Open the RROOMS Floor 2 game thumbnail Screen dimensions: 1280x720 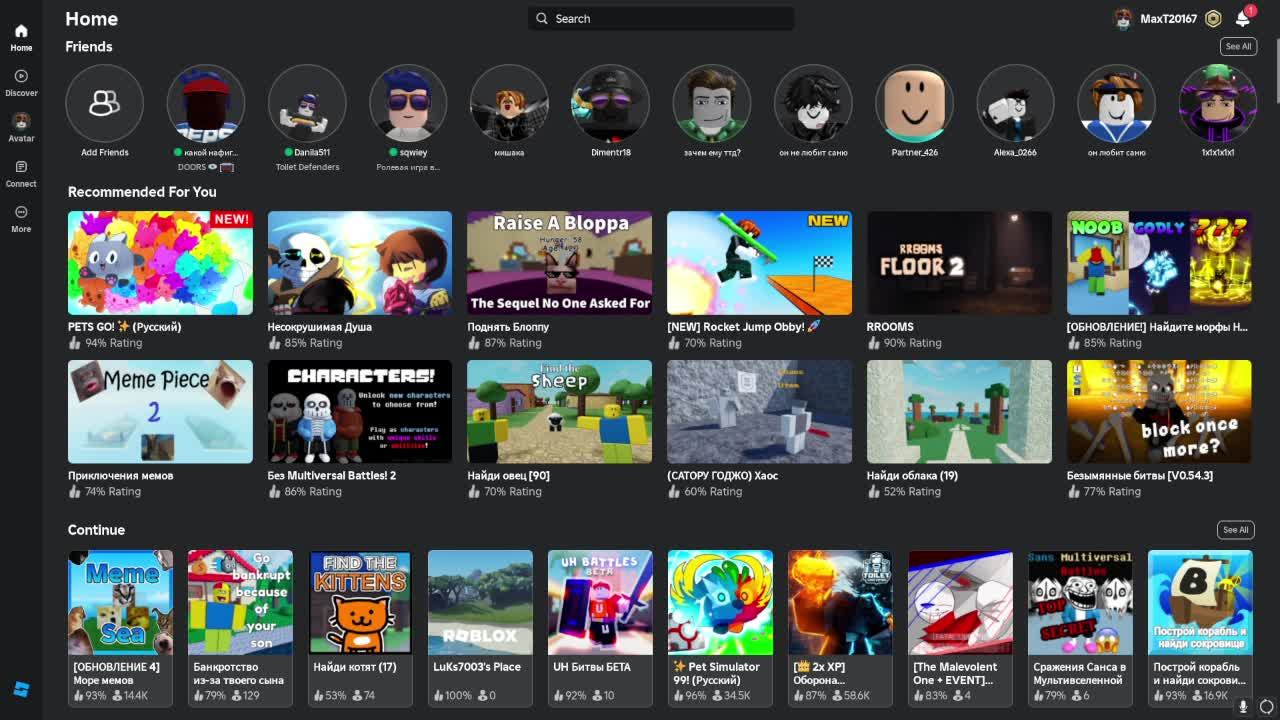coord(959,263)
